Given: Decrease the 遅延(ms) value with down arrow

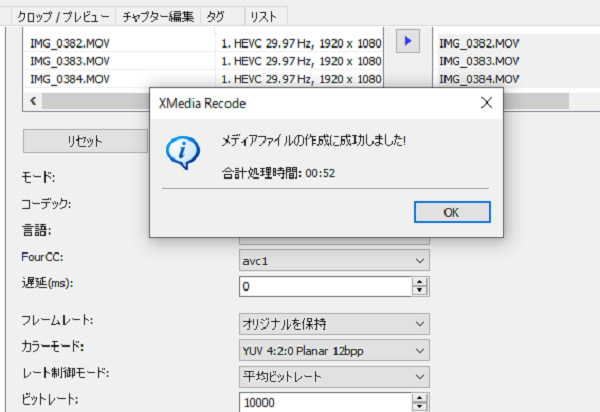Looking at the screenshot, I should coord(420,291).
